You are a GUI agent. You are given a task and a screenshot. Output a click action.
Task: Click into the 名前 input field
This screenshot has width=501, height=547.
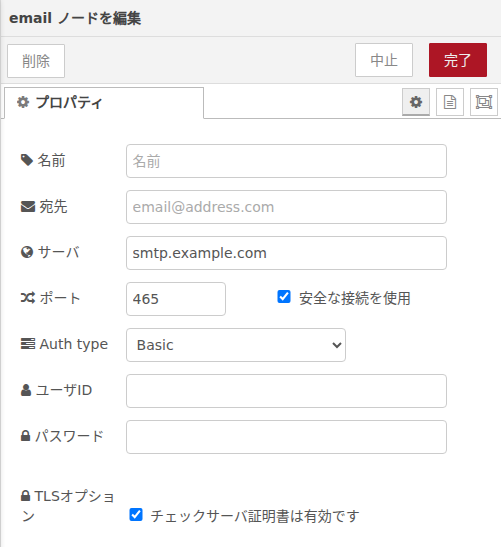286,161
